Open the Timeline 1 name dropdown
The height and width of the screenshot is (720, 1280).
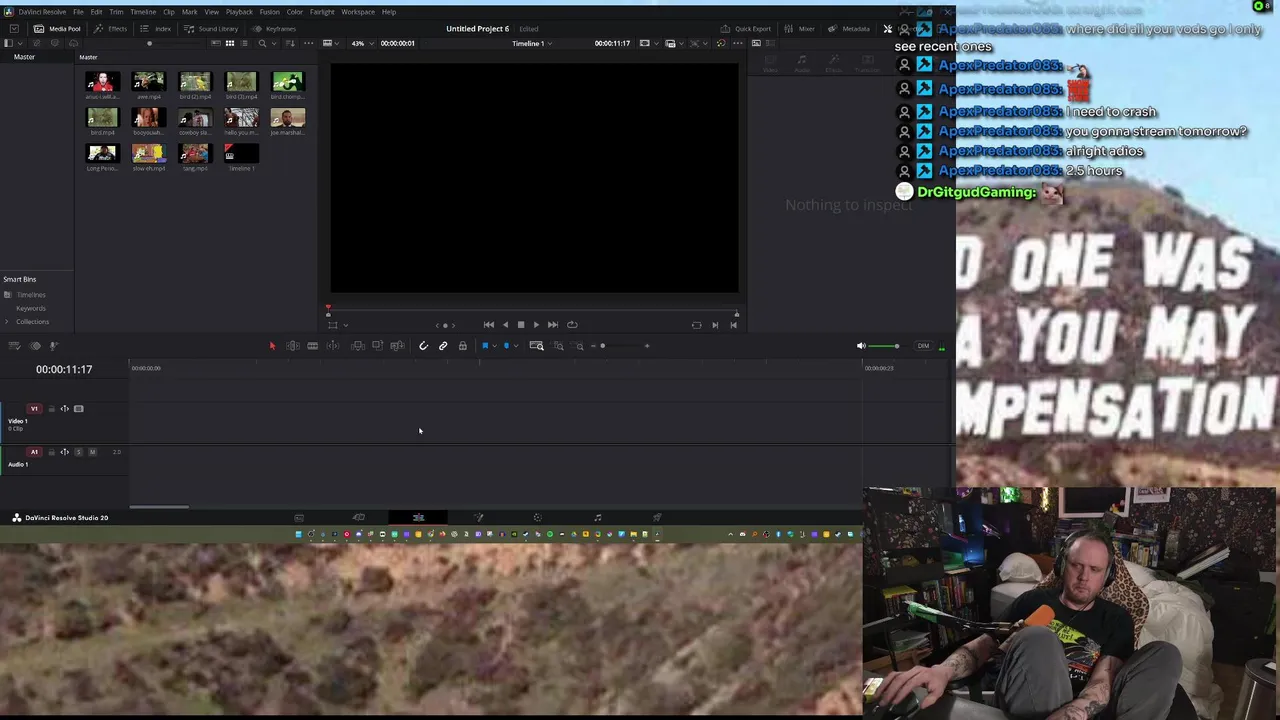[531, 43]
